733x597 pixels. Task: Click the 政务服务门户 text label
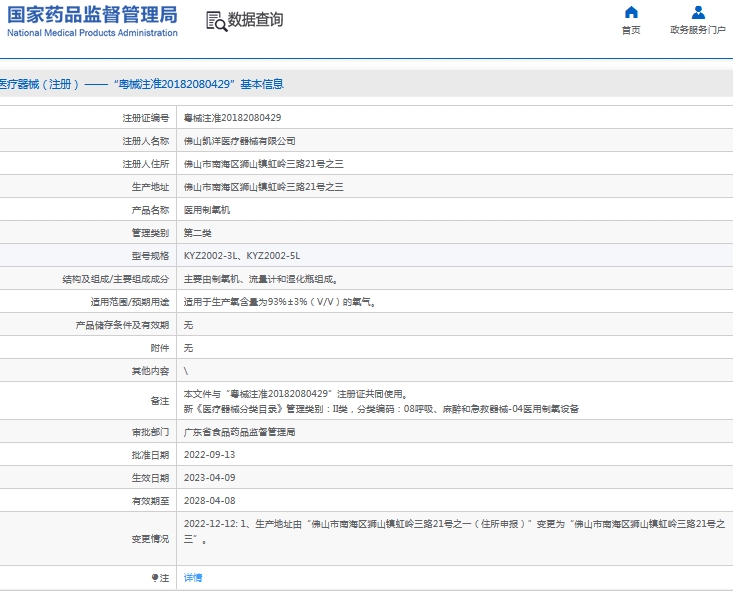698,30
